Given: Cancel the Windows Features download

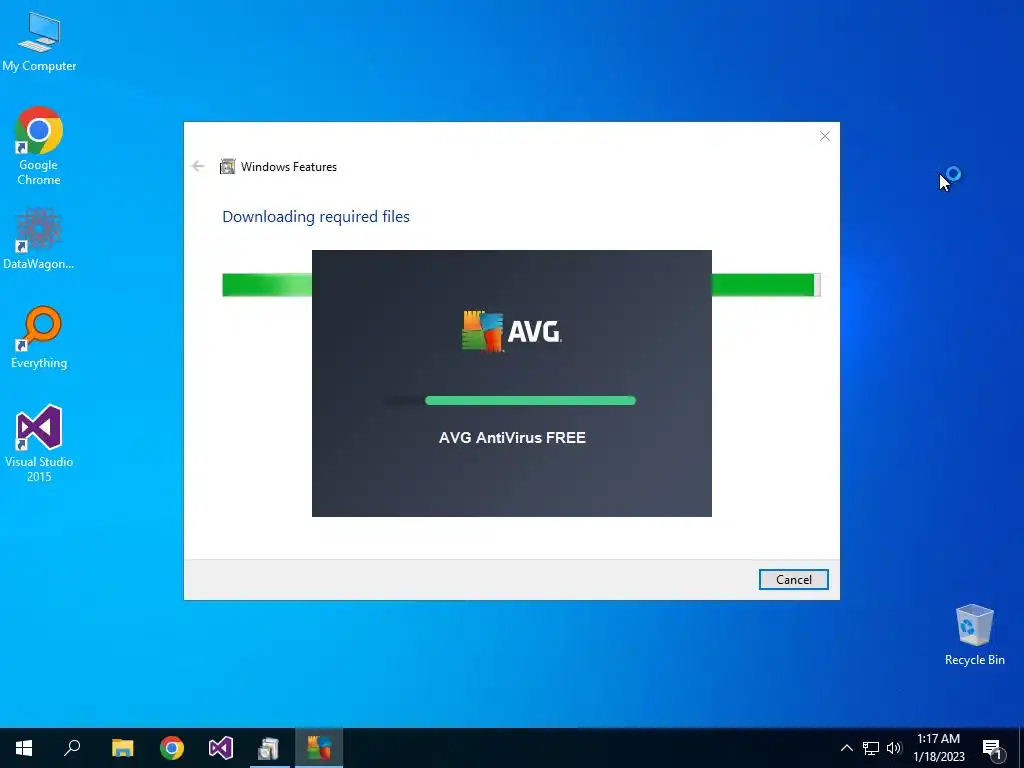Looking at the screenshot, I should click(793, 579).
